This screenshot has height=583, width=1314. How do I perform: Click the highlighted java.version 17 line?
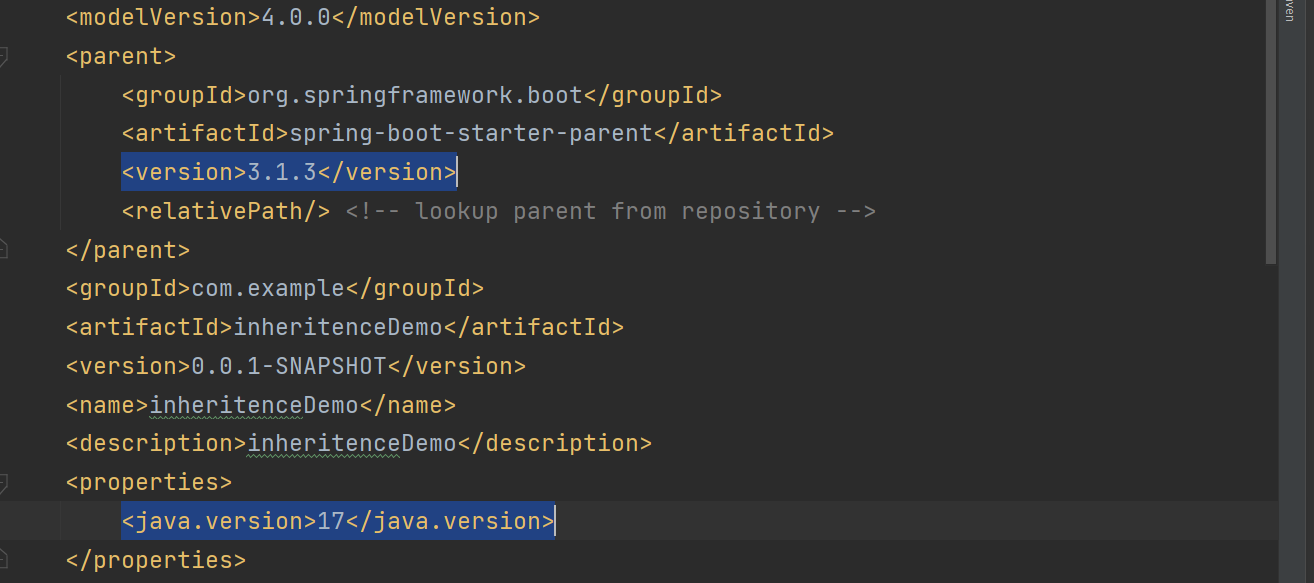pos(338,521)
